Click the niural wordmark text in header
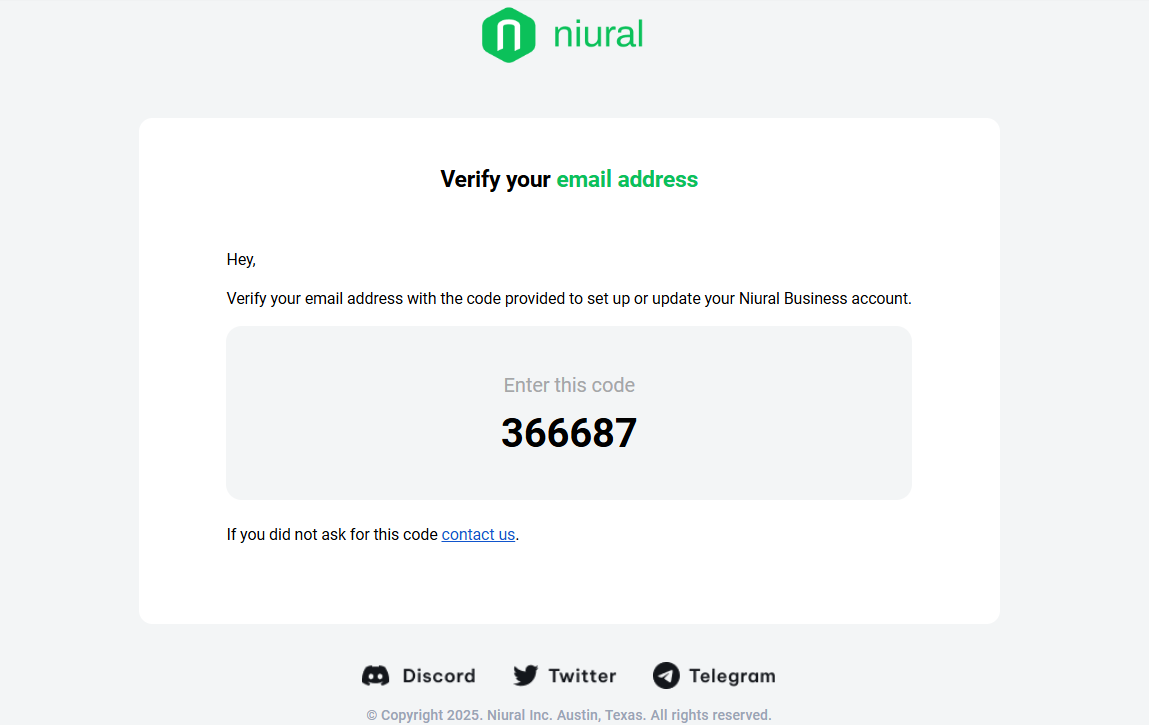This screenshot has height=725, width=1149. (598, 34)
